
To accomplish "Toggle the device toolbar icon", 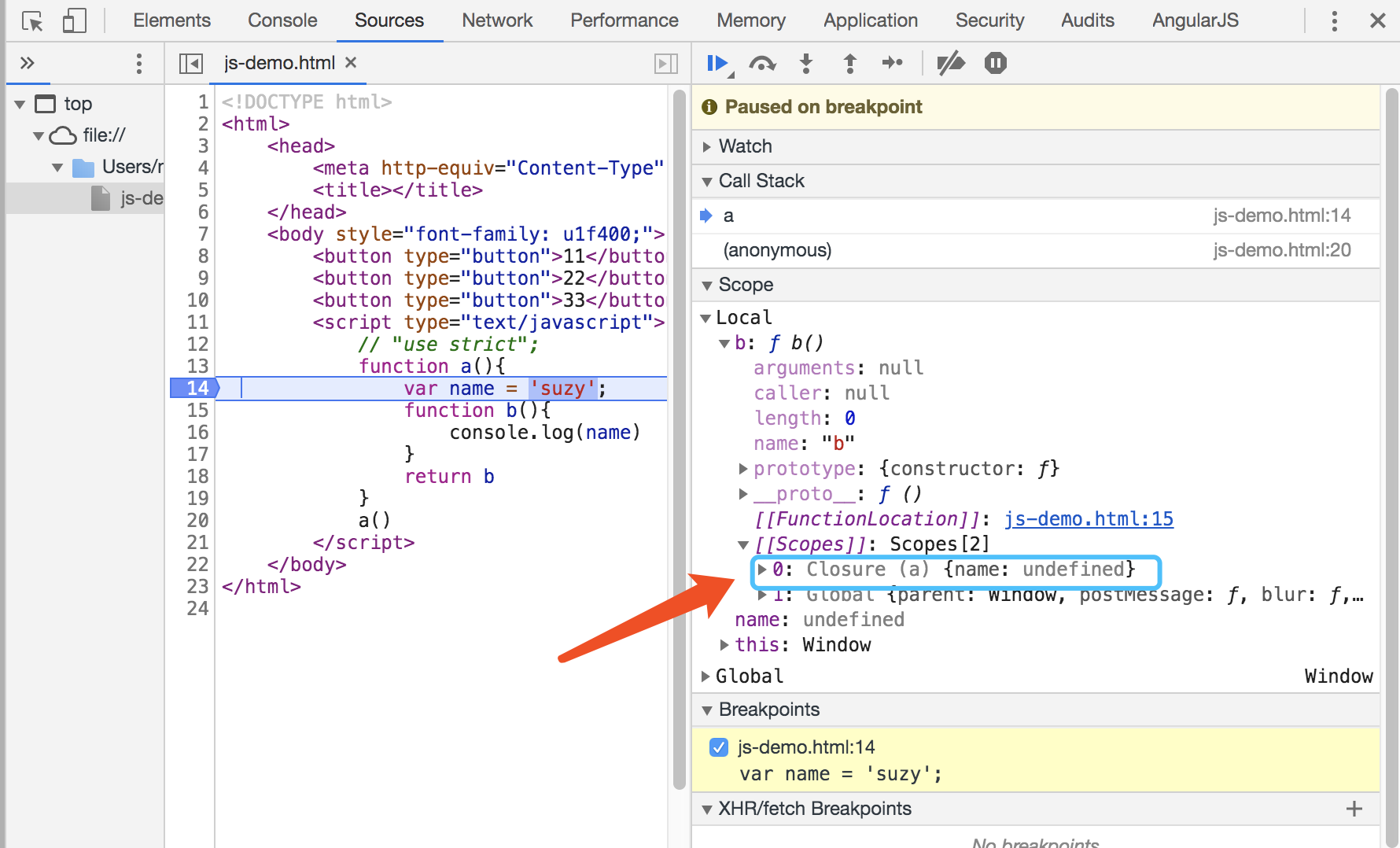I will (74, 20).
